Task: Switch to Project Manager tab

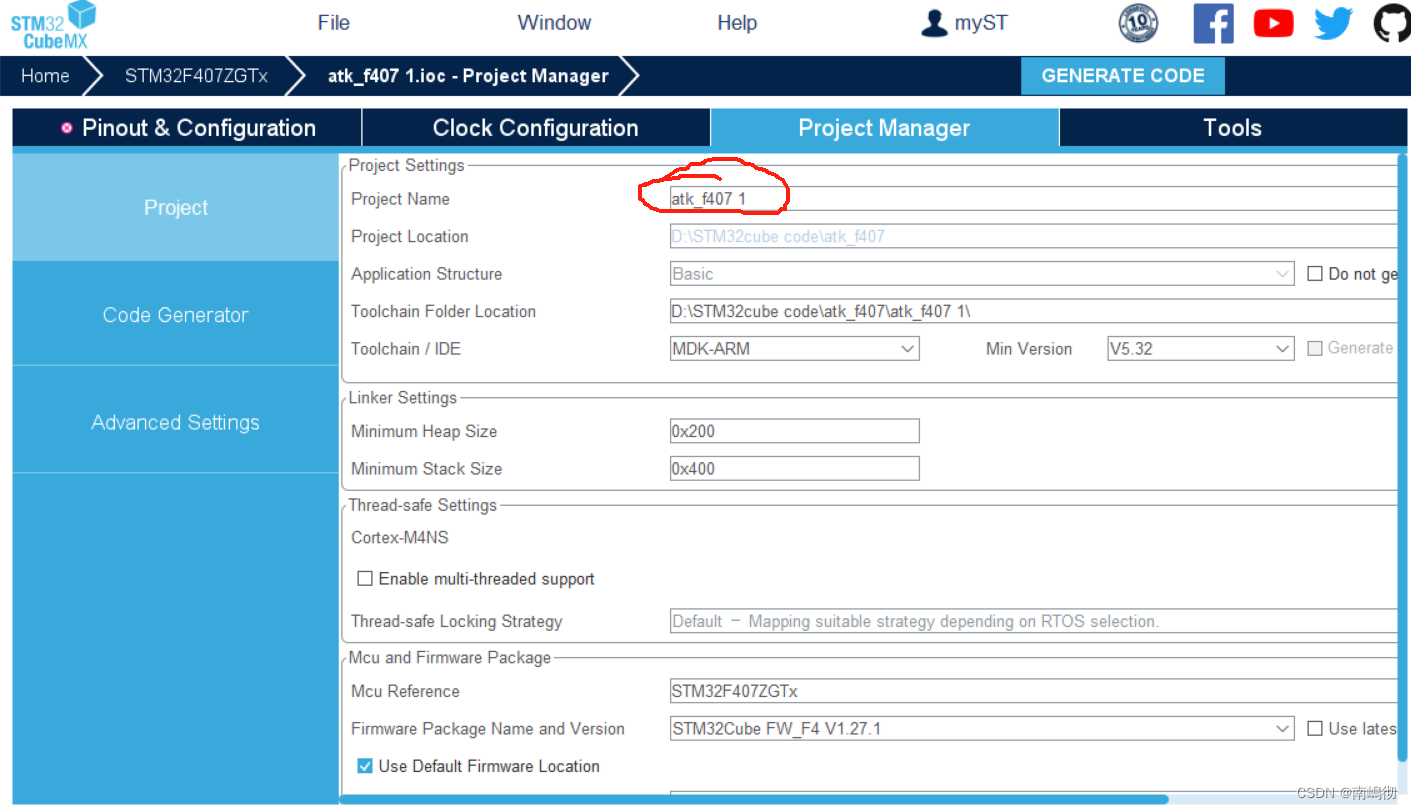Action: point(884,128)
